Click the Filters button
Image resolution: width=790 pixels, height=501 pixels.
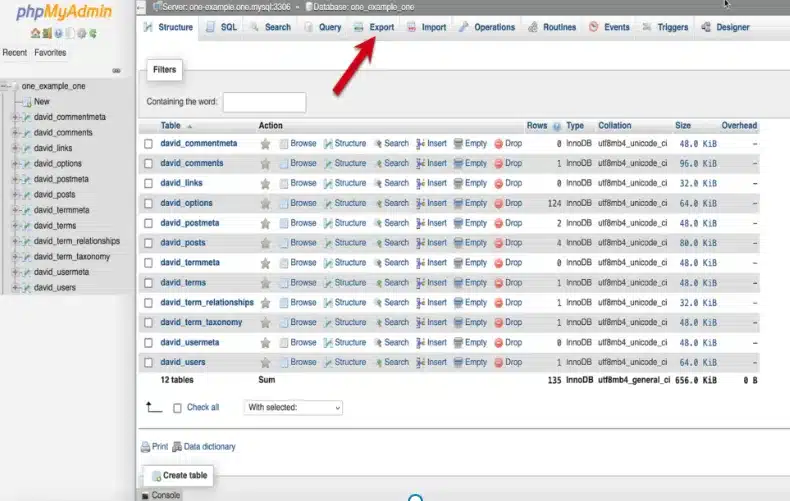click(165, 70)
